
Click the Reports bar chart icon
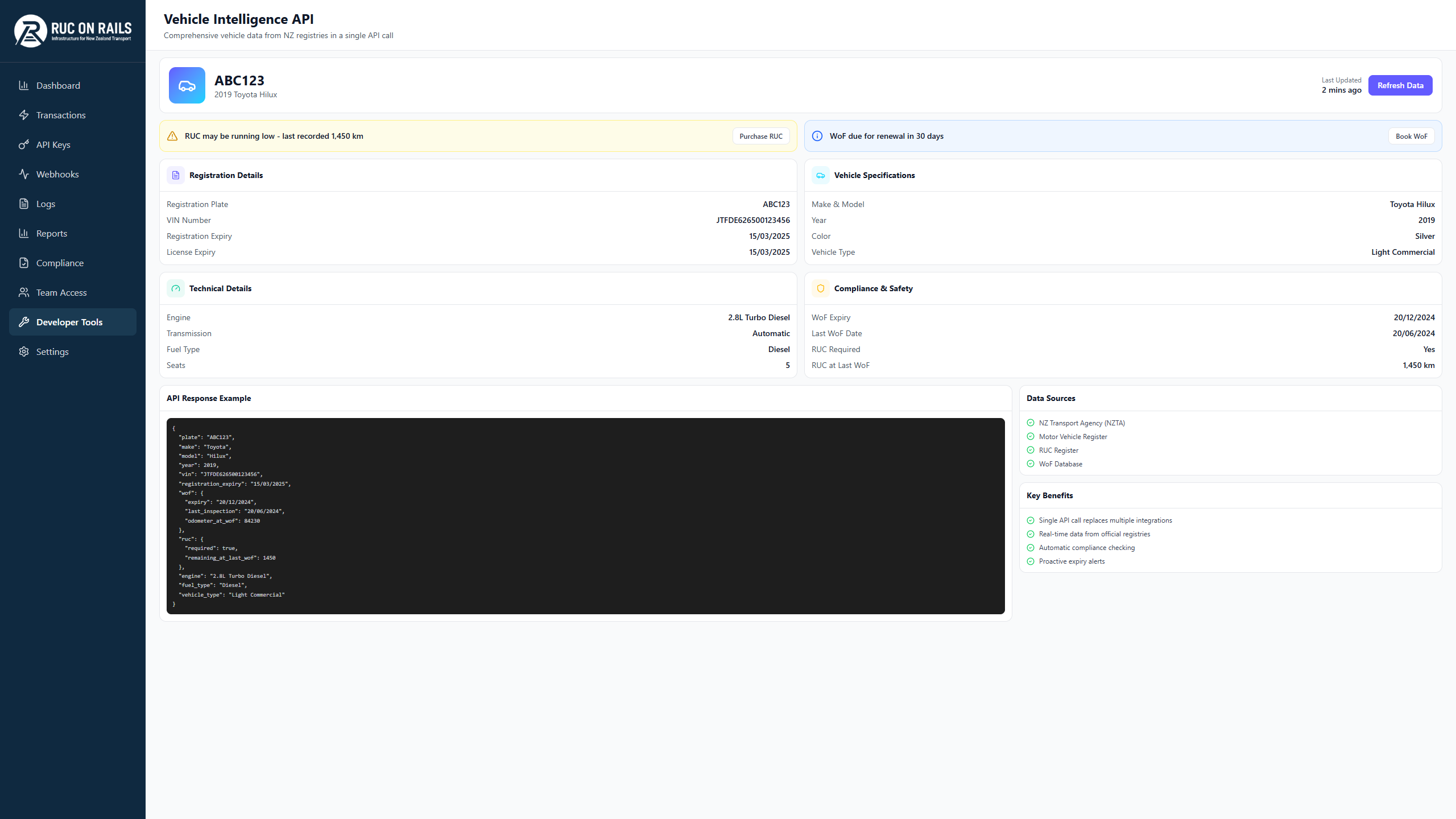pos(24,233)
